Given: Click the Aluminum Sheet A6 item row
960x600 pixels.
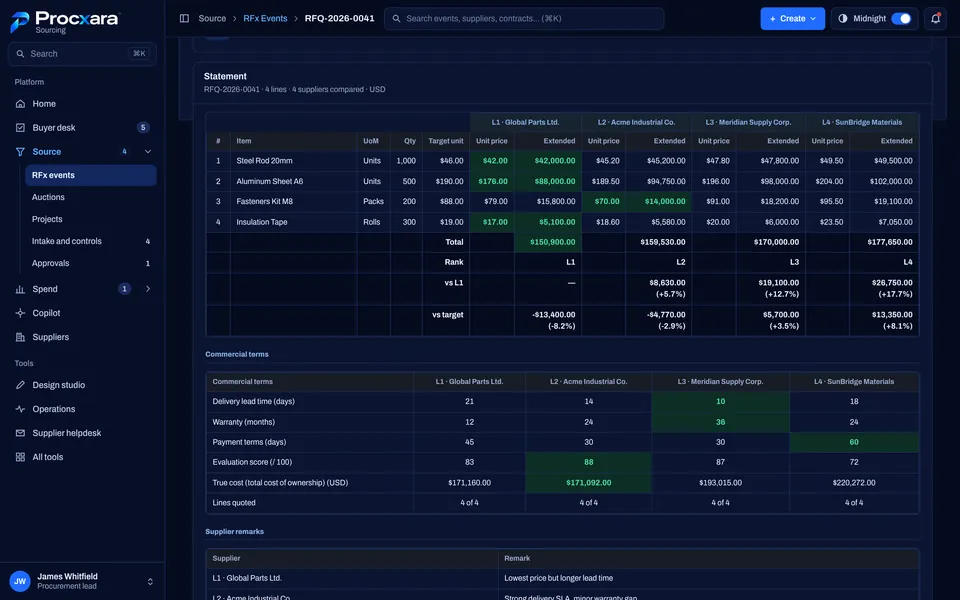Looking at the screenshot, I should click(x=562, y=181).
